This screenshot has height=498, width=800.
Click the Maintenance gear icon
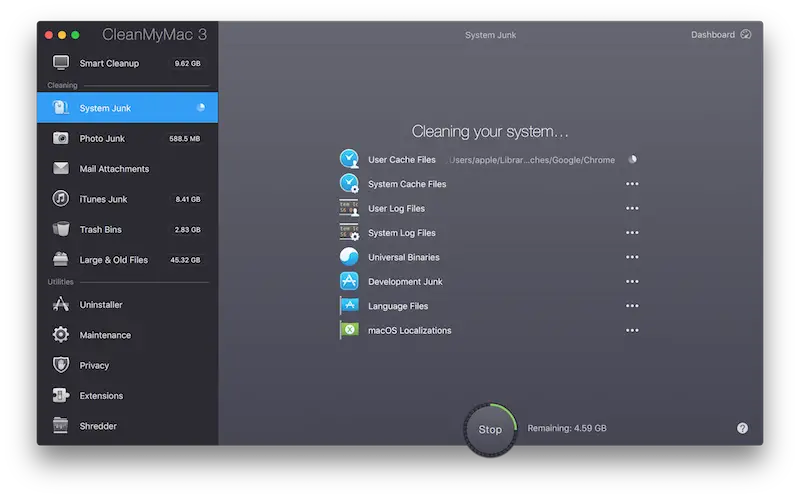click(61, 335)
